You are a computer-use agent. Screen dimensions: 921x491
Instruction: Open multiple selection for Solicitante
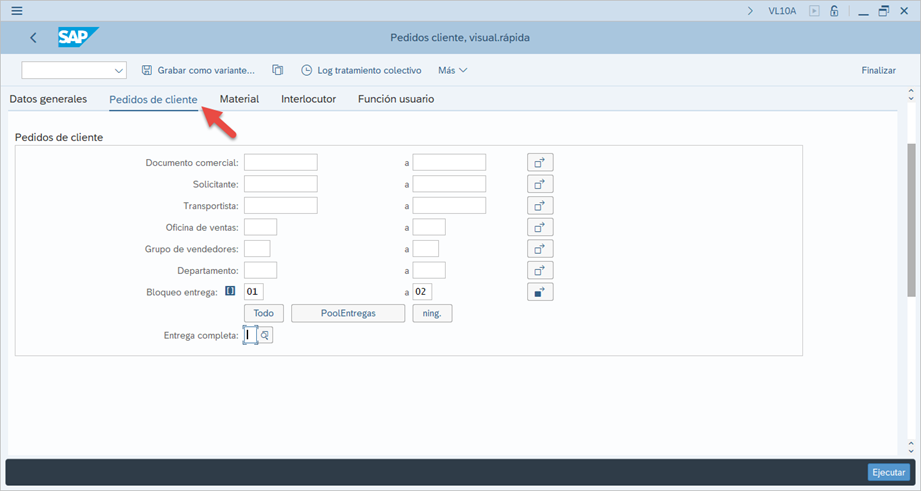(540, 184)
